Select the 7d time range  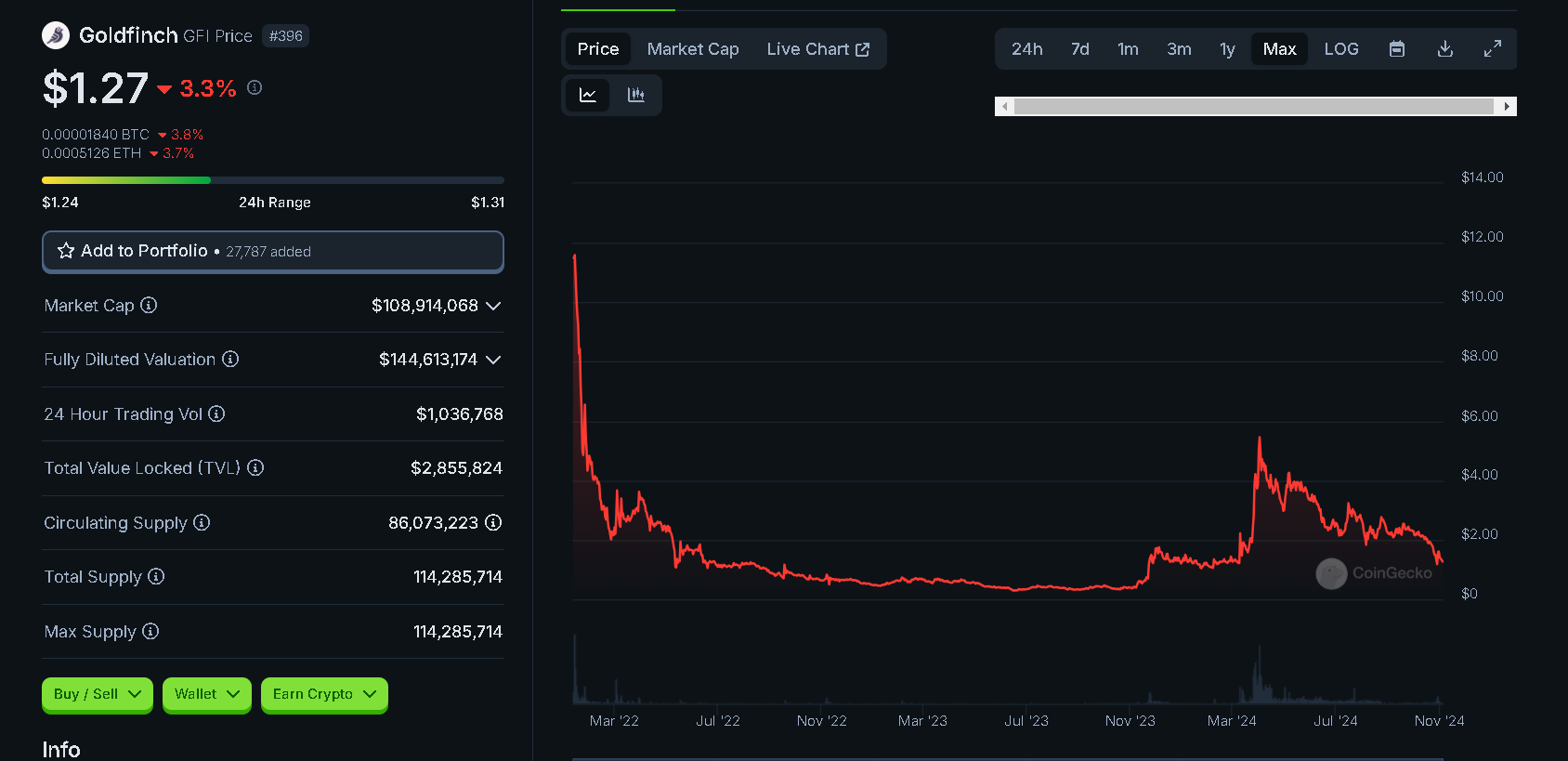[1079, 49]
